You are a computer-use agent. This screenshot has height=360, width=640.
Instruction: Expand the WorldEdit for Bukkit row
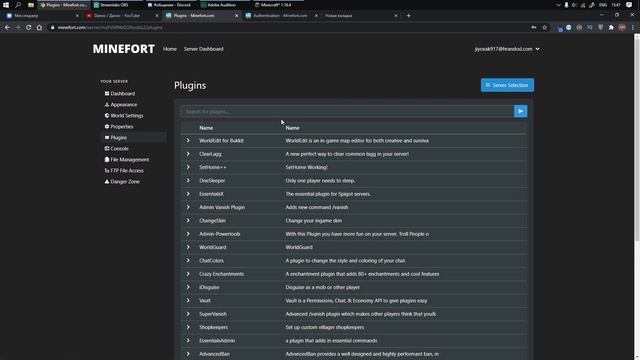pyautogui.click(x=188, y=140)
